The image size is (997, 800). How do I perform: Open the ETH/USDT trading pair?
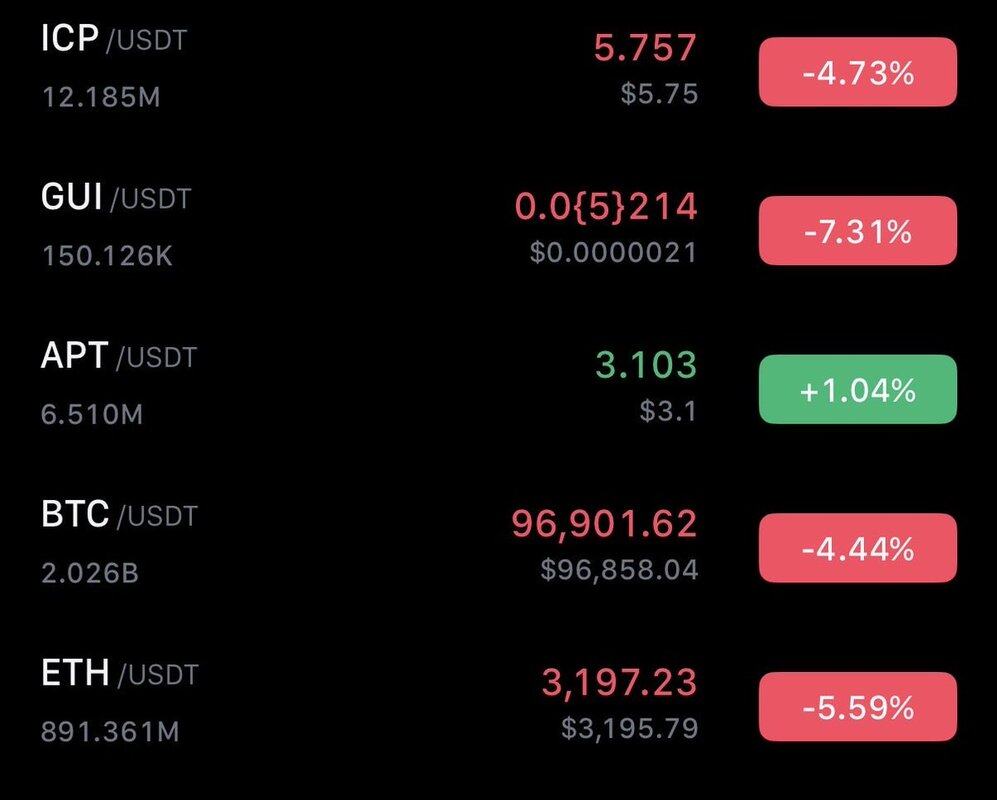119,674
